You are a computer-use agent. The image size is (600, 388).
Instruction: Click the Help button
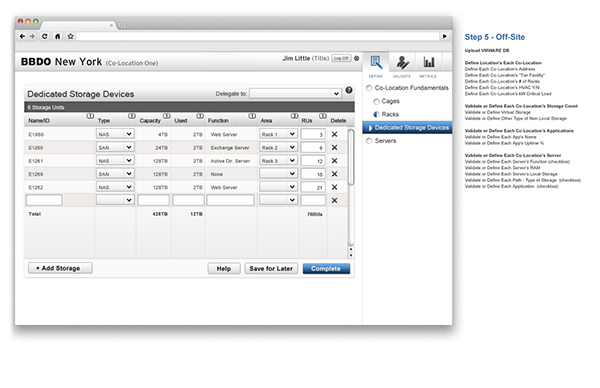(224, 269)
